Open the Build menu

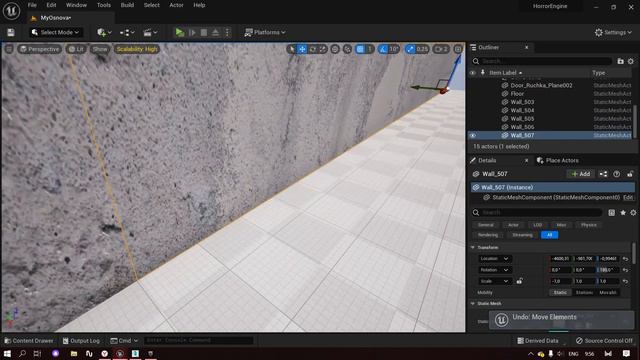tap(127, 5)
